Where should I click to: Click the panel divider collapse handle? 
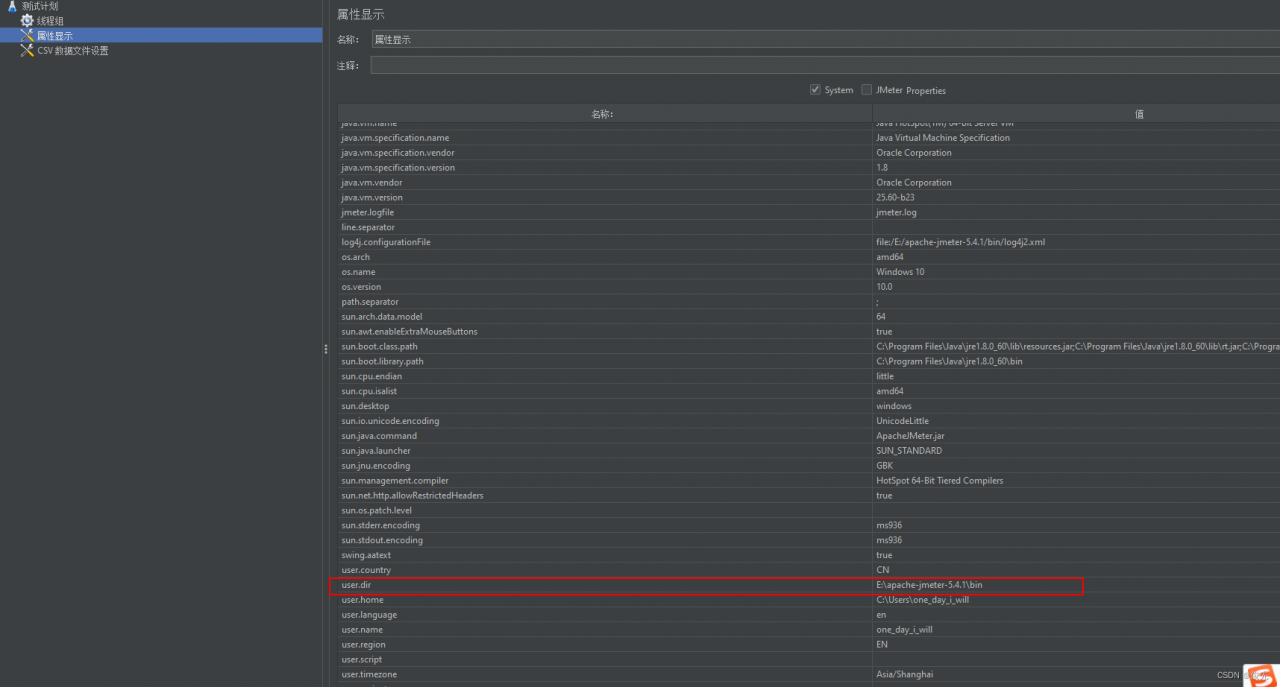[325, 349]
